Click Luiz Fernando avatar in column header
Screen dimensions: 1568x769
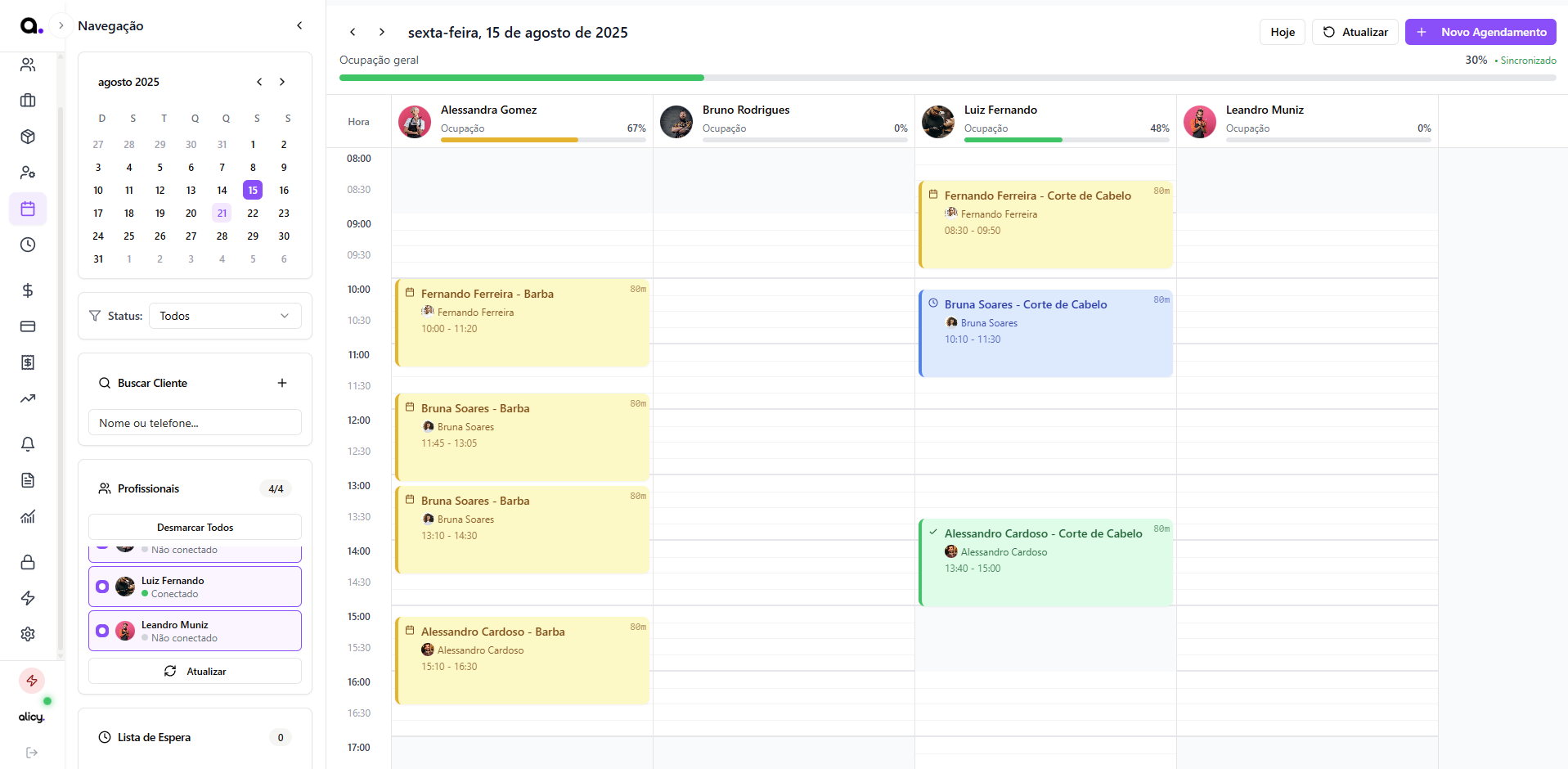coord(938,122)
